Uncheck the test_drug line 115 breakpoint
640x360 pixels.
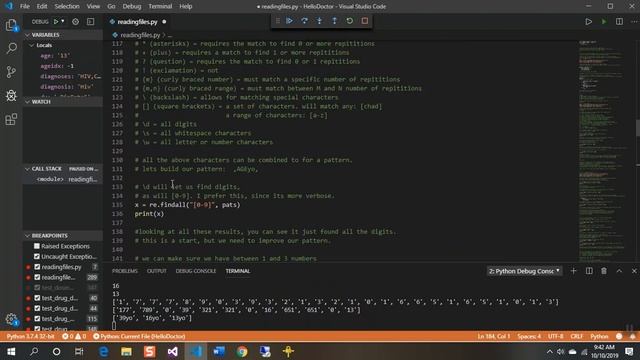tap(37, 319)
